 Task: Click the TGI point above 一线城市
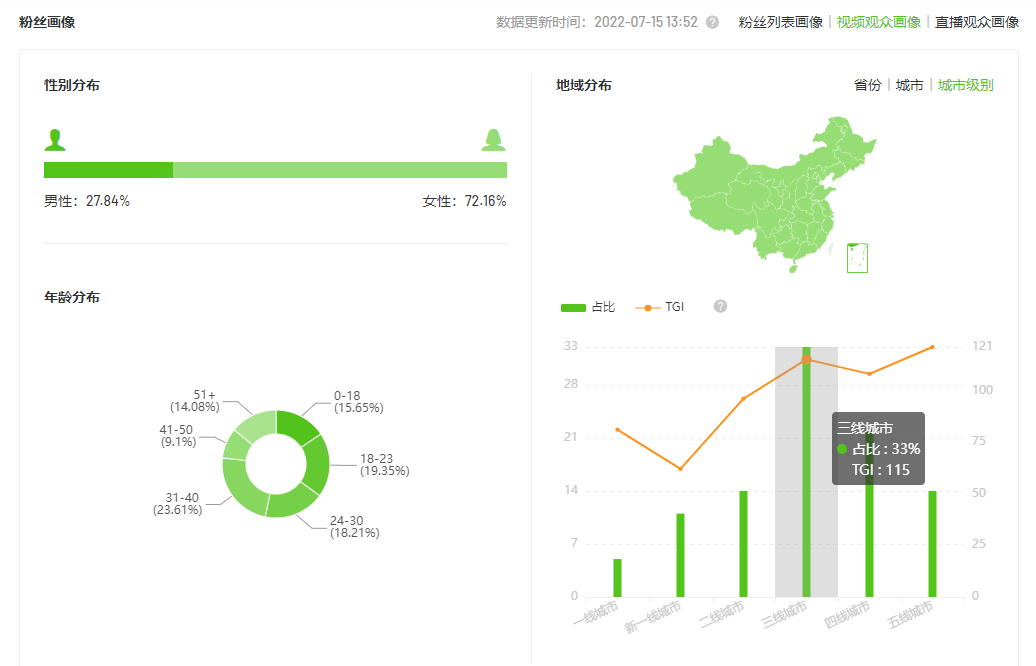click(617, 429)
